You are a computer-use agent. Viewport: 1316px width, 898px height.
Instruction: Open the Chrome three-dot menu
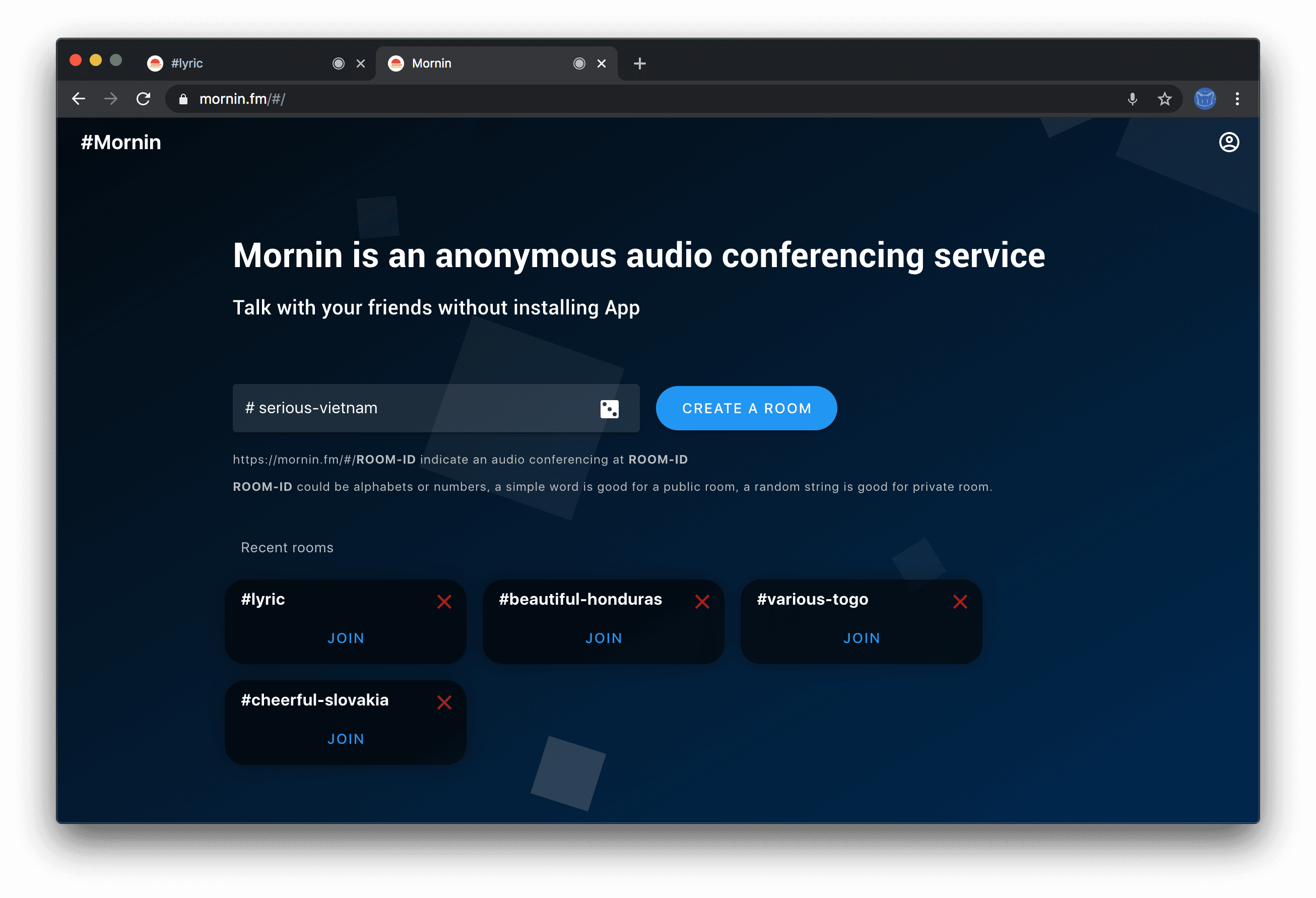[1237, 99]
